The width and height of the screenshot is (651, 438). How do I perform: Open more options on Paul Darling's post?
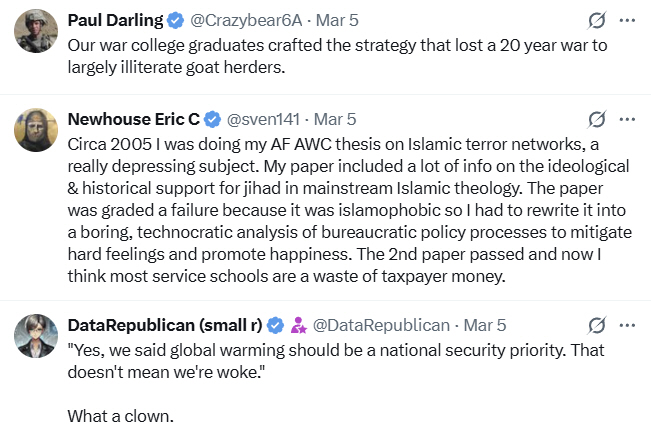(x=627, y=20)
